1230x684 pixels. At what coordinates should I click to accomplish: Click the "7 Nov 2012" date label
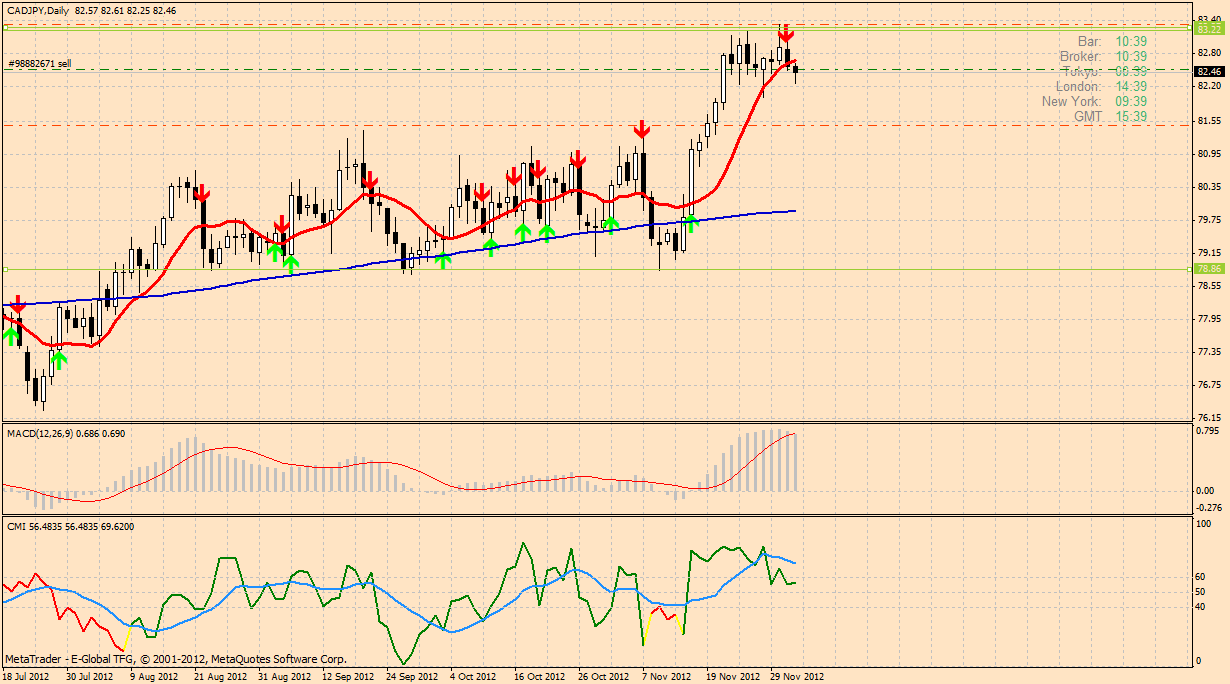[x=667, y=677]
